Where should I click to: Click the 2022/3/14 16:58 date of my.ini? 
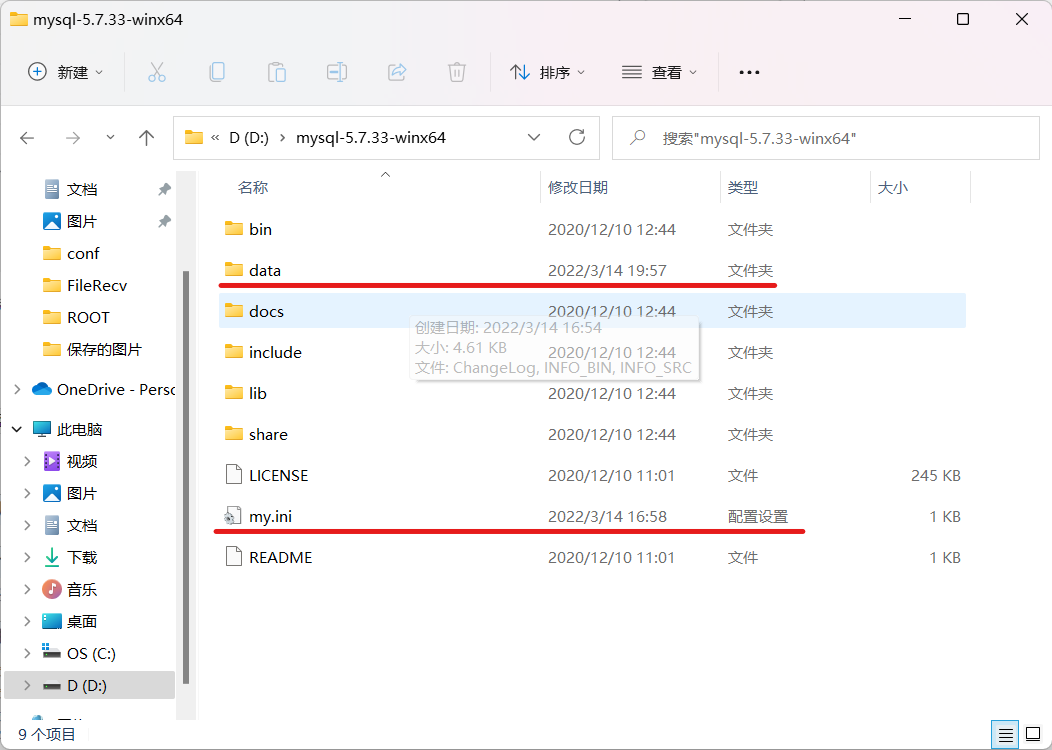point(607,517)
